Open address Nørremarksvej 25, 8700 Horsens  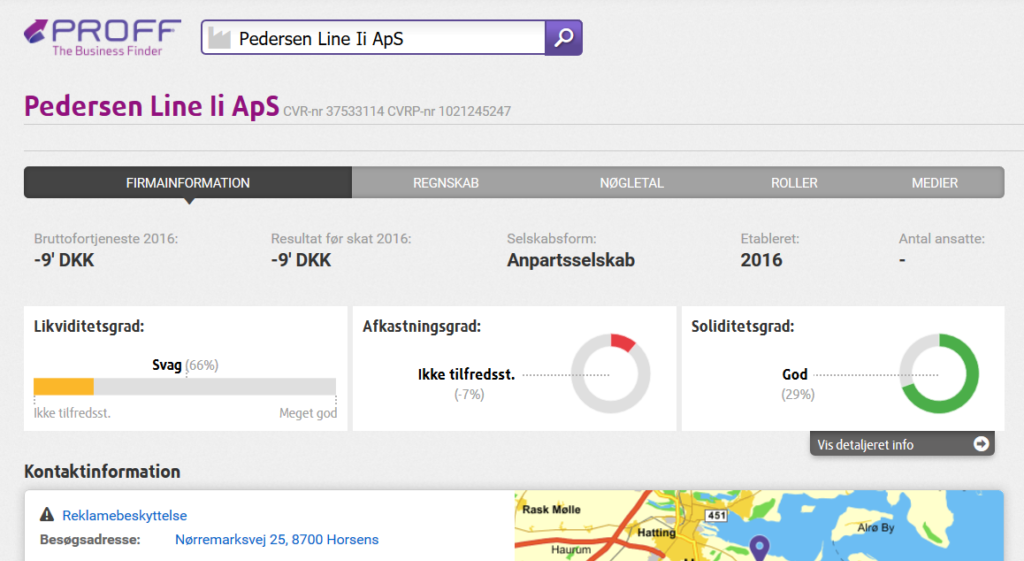277,539
